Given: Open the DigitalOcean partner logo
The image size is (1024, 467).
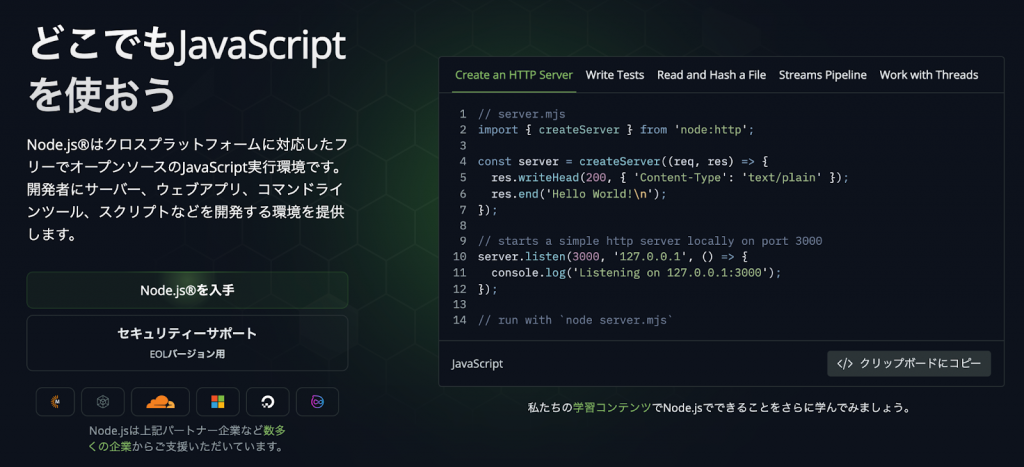Looking at the screenshot, I should [x=267, y=401].
